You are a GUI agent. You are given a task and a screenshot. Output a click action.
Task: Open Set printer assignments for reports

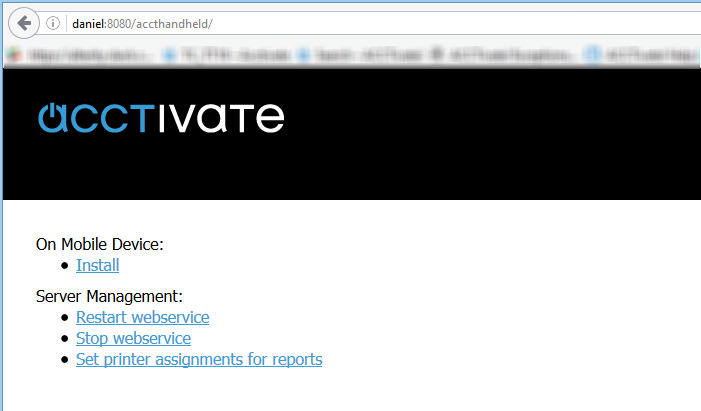click(199, 359)
